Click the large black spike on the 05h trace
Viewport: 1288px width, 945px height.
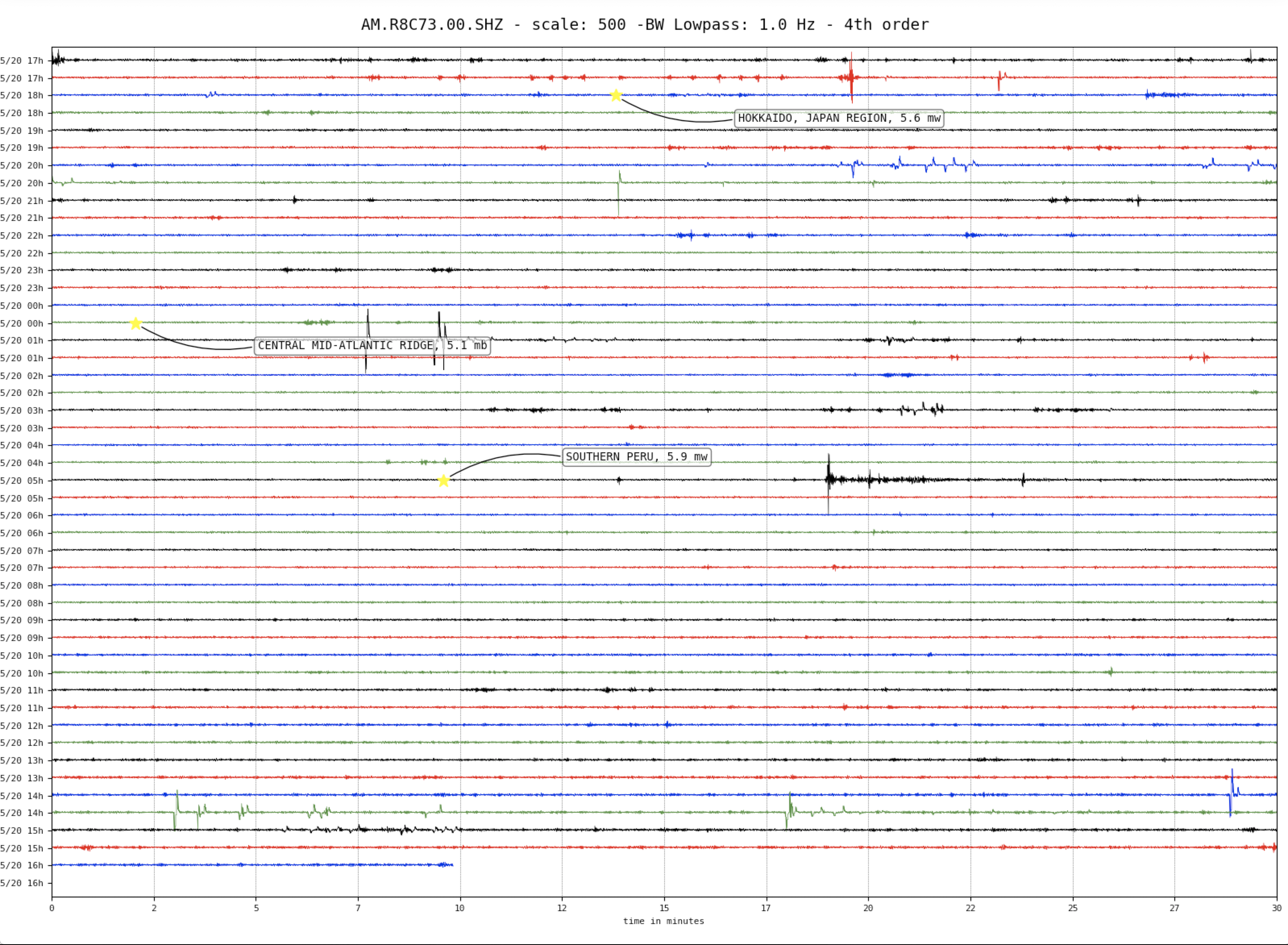(x=828, y=483)
